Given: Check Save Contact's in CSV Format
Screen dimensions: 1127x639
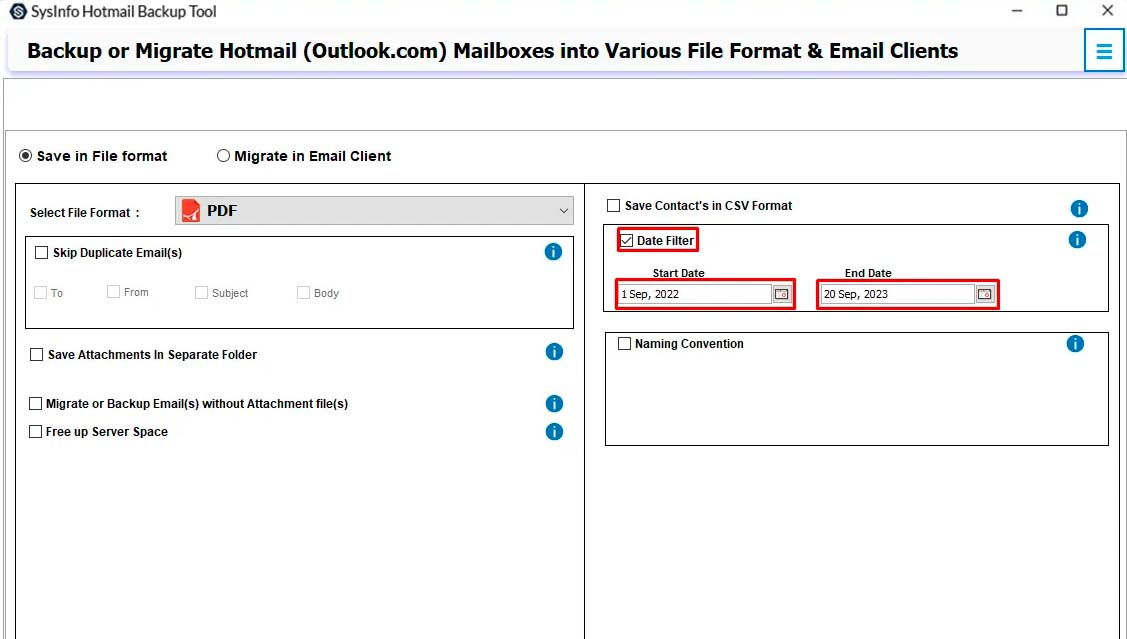Looking at the screenshot, I should click(613, 206).
